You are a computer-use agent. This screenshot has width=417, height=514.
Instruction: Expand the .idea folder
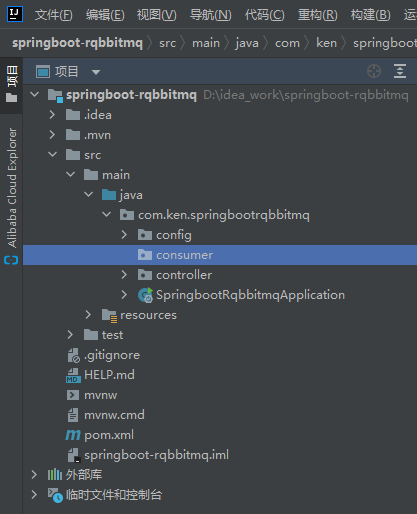[52, 115]
